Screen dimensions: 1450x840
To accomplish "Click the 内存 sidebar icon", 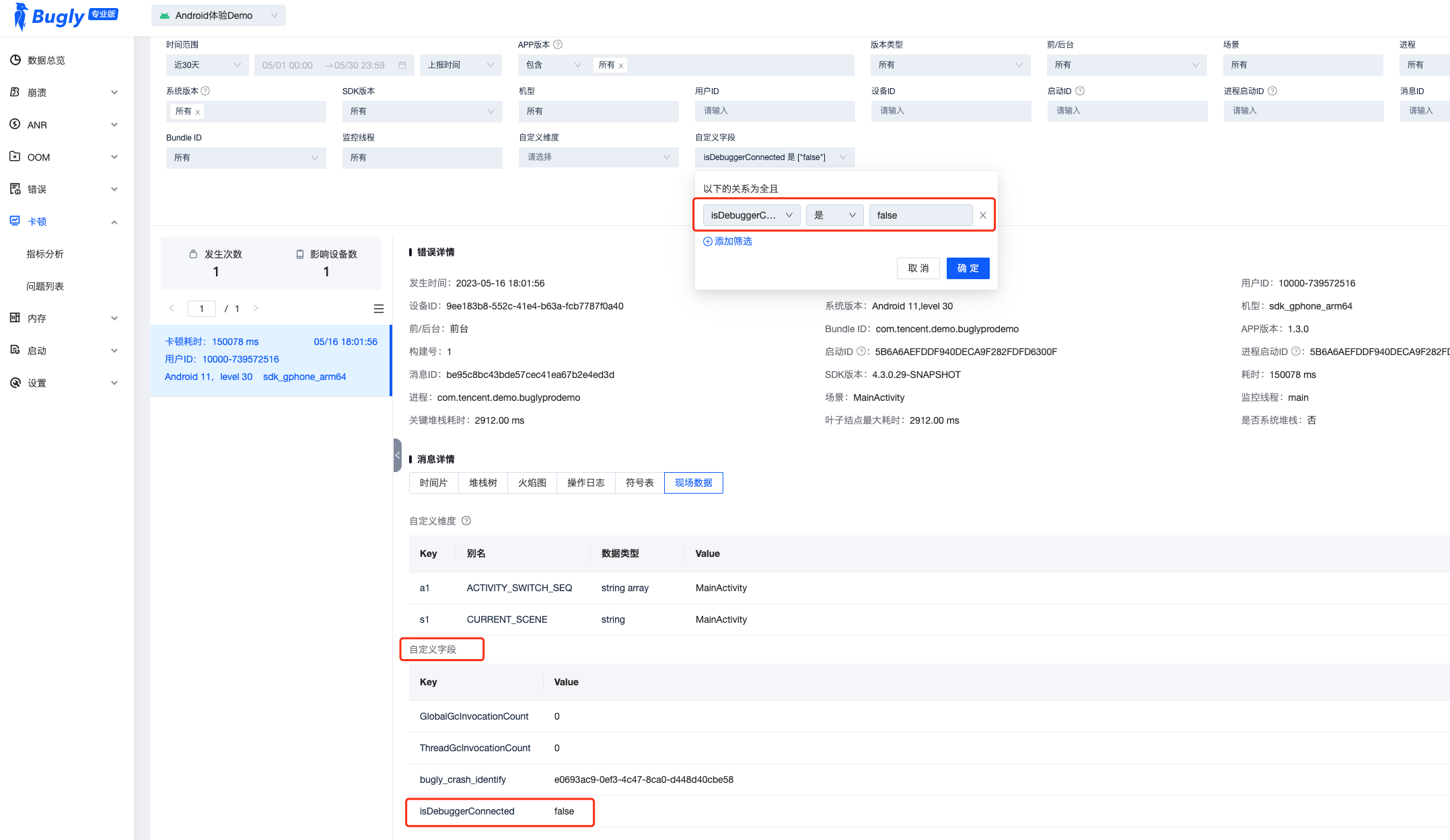I will (x=15, y=317).
